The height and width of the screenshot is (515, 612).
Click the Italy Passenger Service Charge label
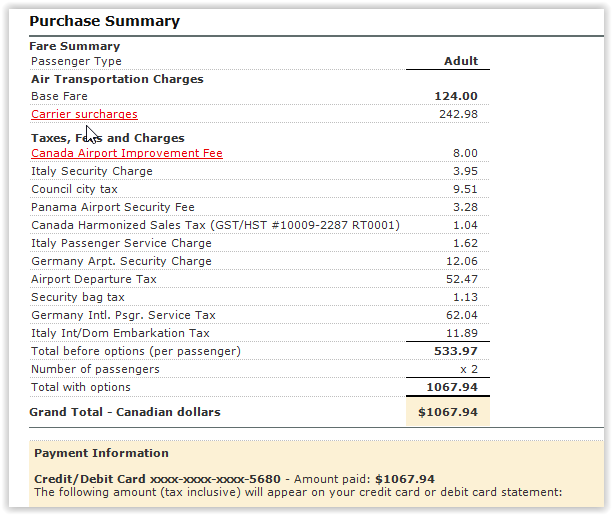click(121, 243)
